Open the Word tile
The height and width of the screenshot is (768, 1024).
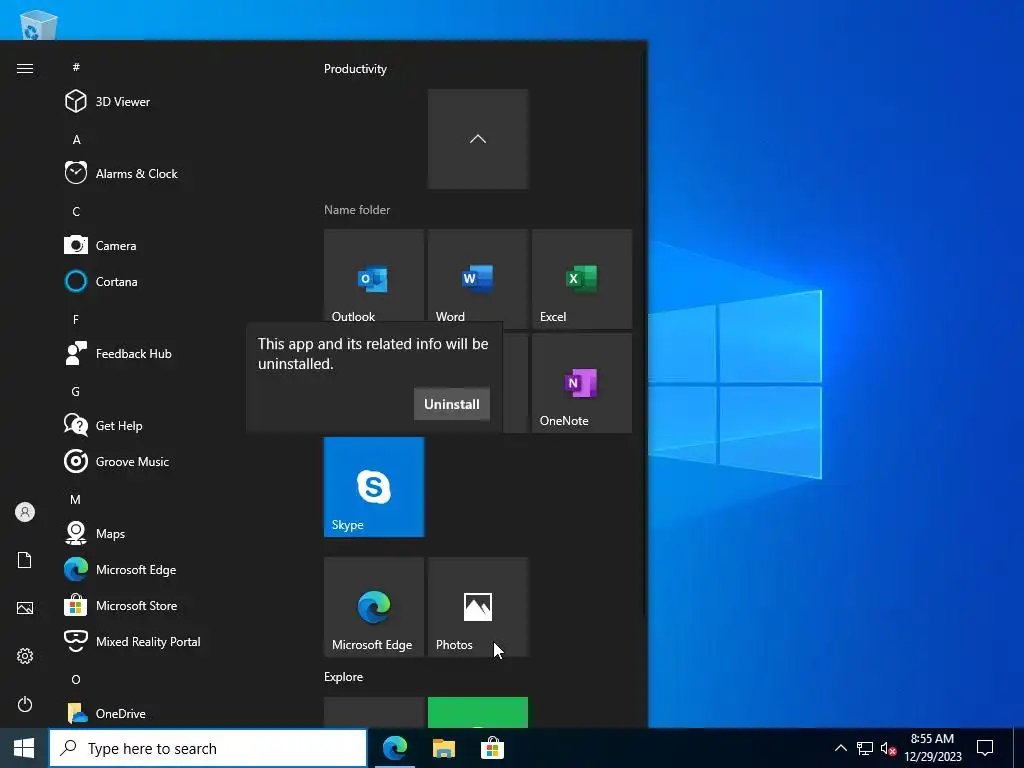[478, 277]
